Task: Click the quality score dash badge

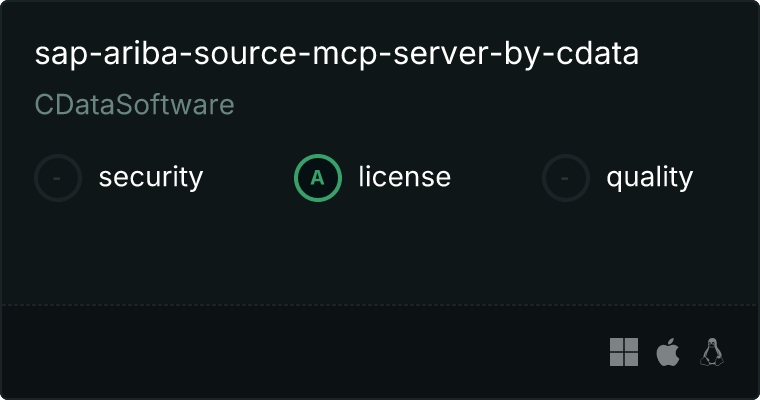Action: pyautogui.click(x=566, y=178)
